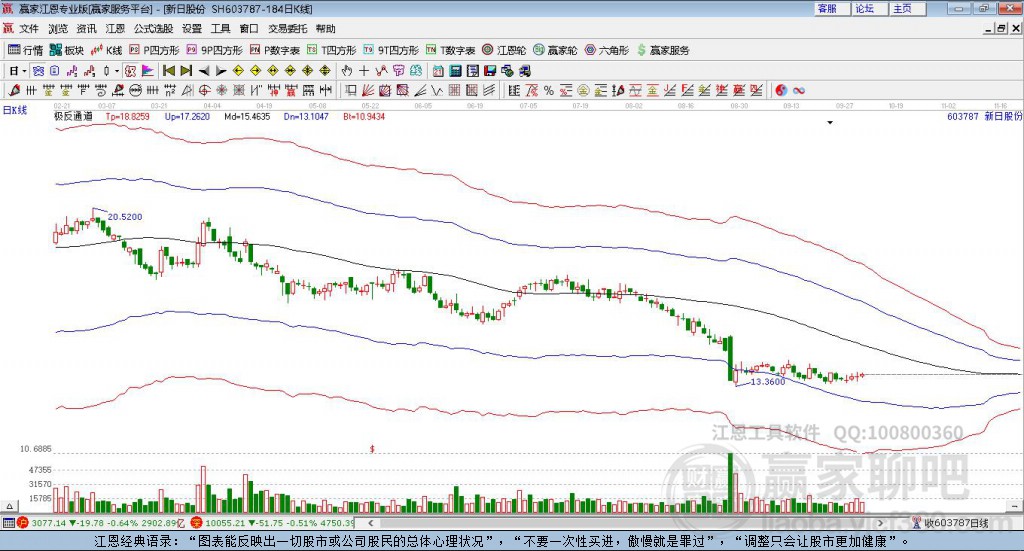The image size is (1024, 551).
Task: Open the 9T四方形 tool
Action: point(391,50)
